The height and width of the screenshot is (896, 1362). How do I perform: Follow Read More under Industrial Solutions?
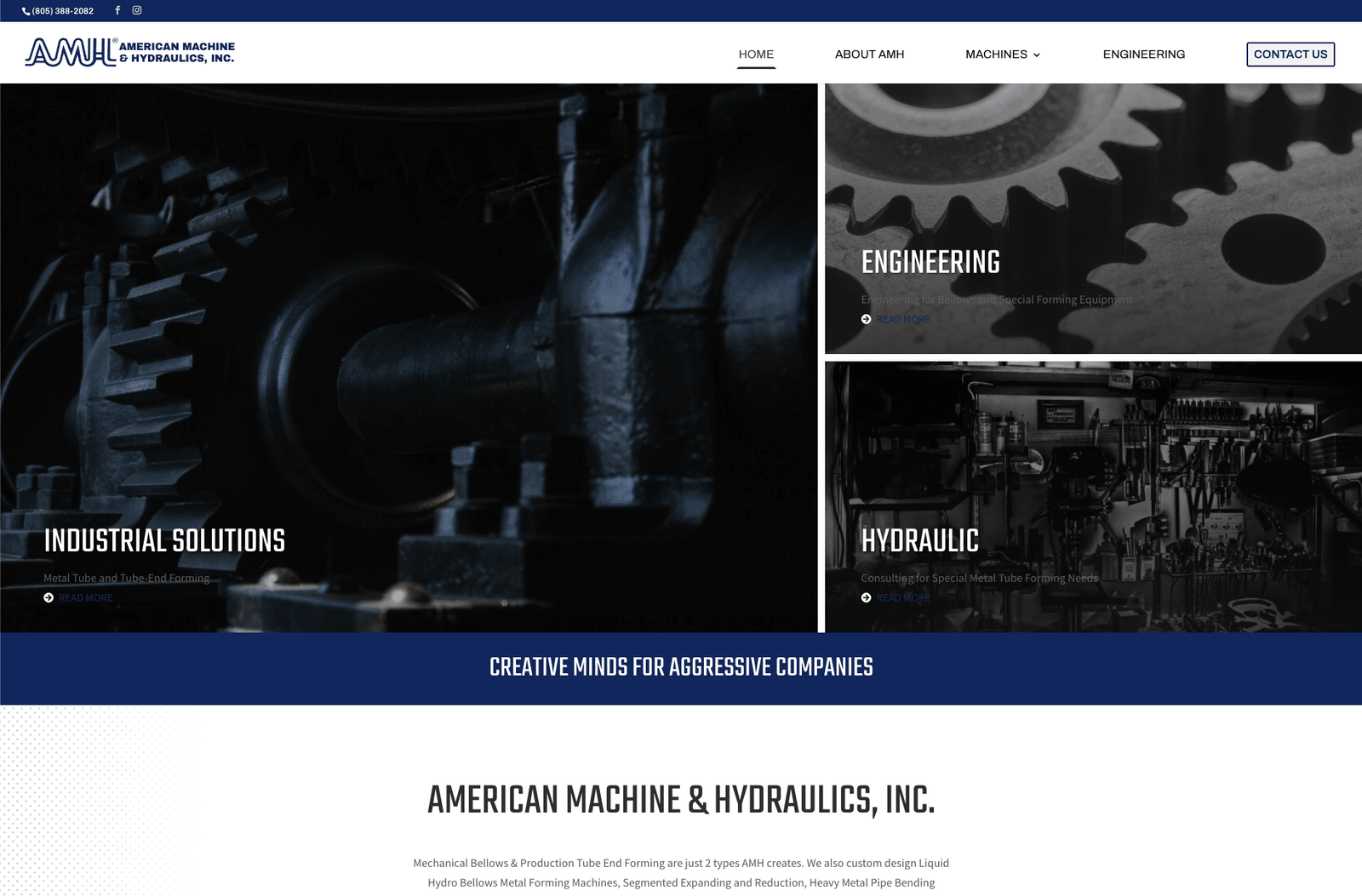86,598
